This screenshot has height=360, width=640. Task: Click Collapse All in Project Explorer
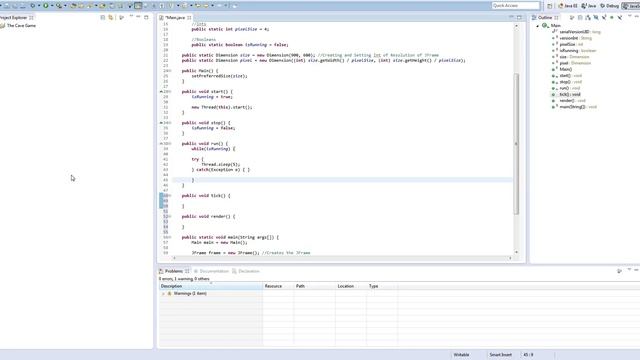coord(103,18)
